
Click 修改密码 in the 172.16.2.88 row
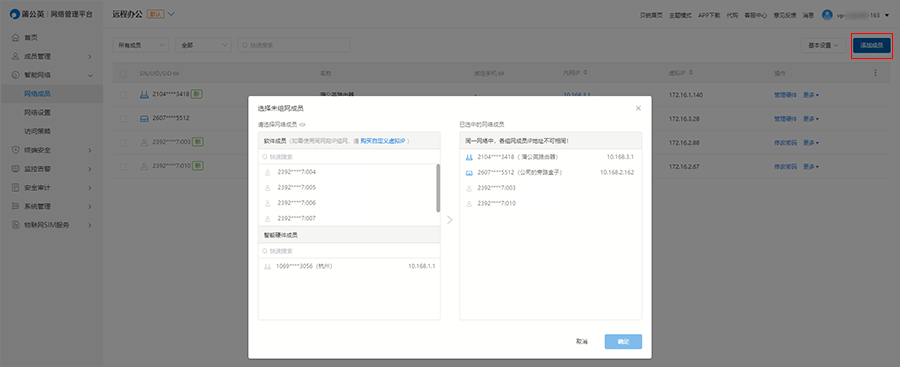coord(785,142)
